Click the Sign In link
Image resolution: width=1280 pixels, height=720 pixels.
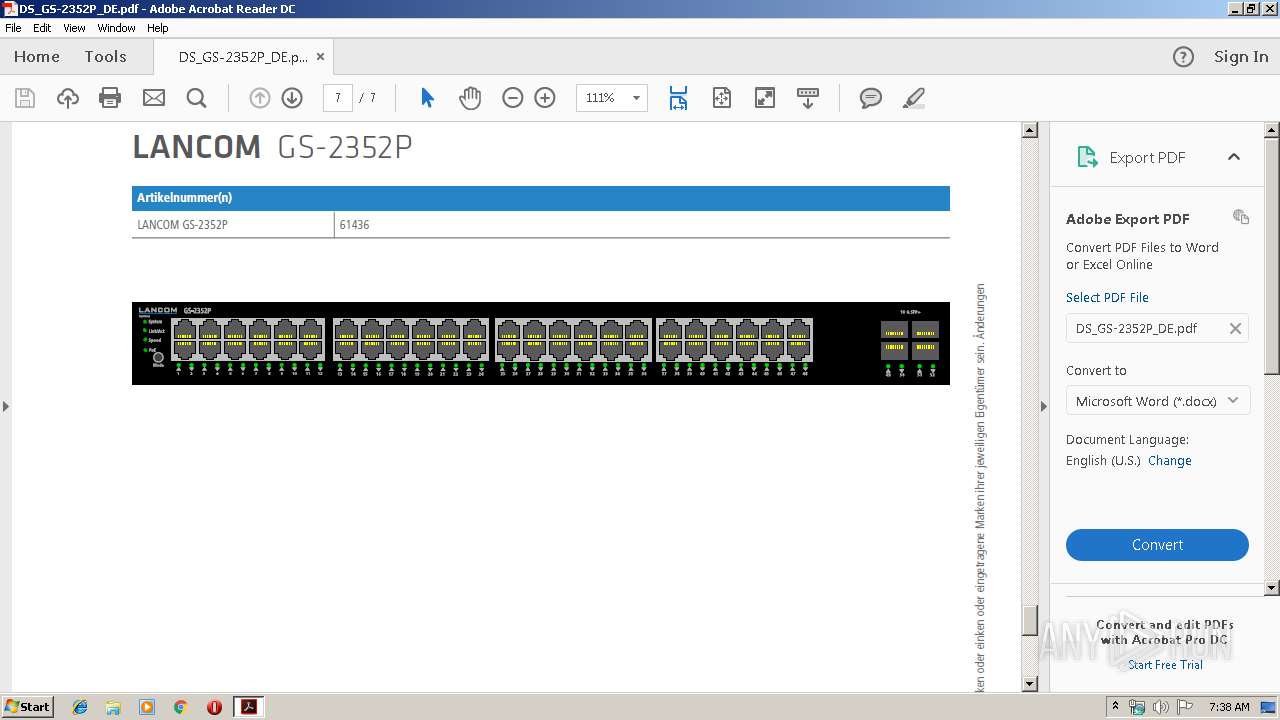[x=1241, y=57]
